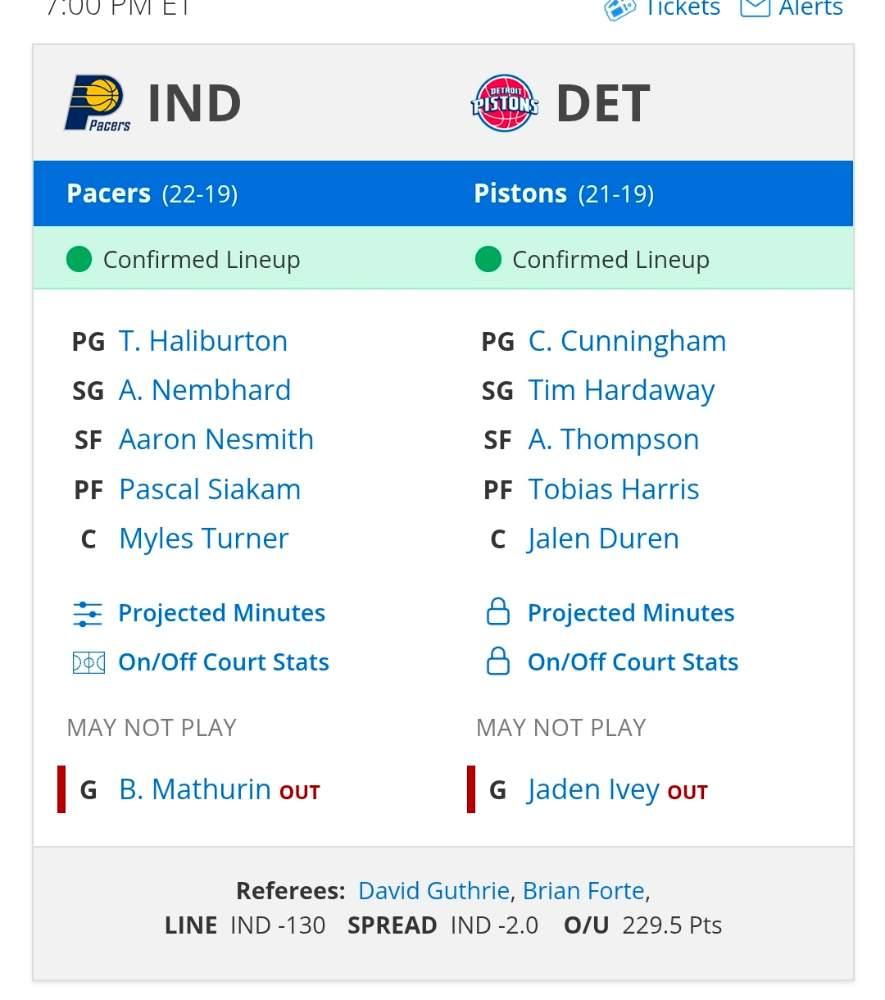The image size is (885, 1000).
Task: Click the Tickets icon at the top
Action: pos(620,9)
